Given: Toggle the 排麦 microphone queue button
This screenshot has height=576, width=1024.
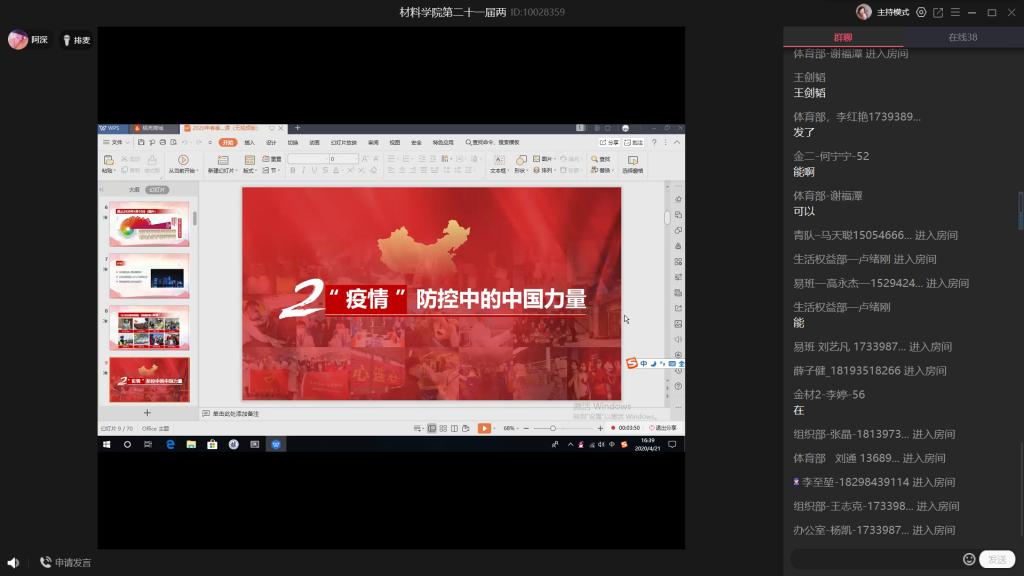Looking at the screenshot, I should [76, 40].
